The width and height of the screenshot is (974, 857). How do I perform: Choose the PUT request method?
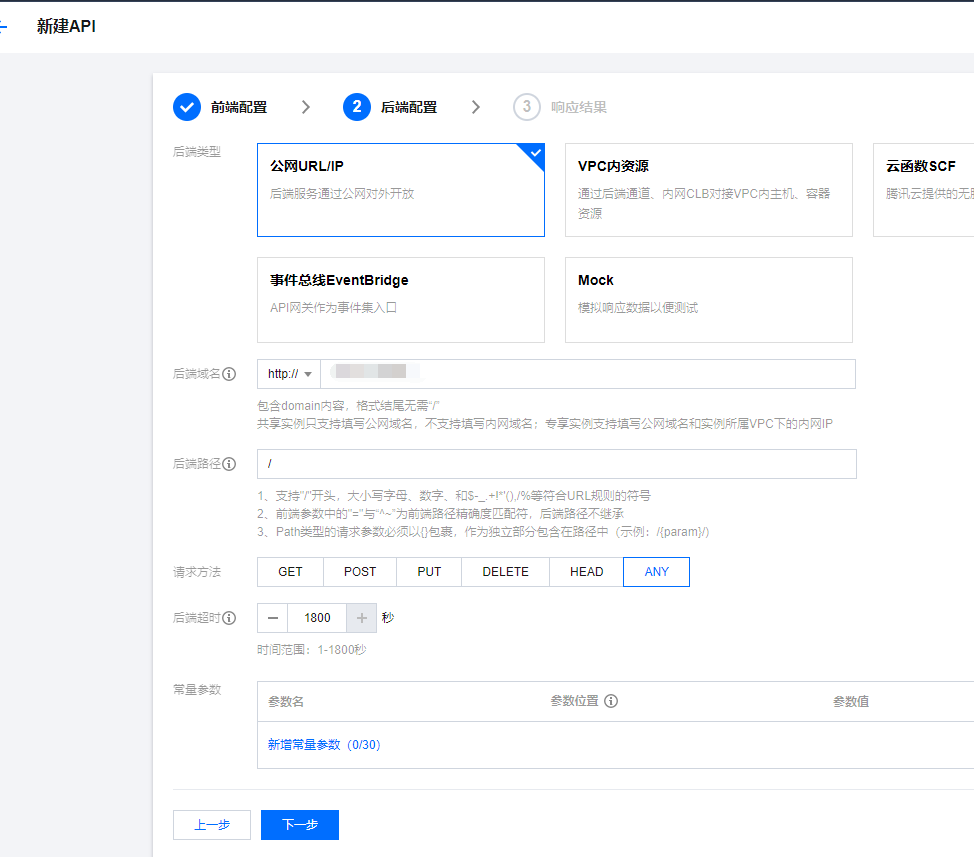429,572
